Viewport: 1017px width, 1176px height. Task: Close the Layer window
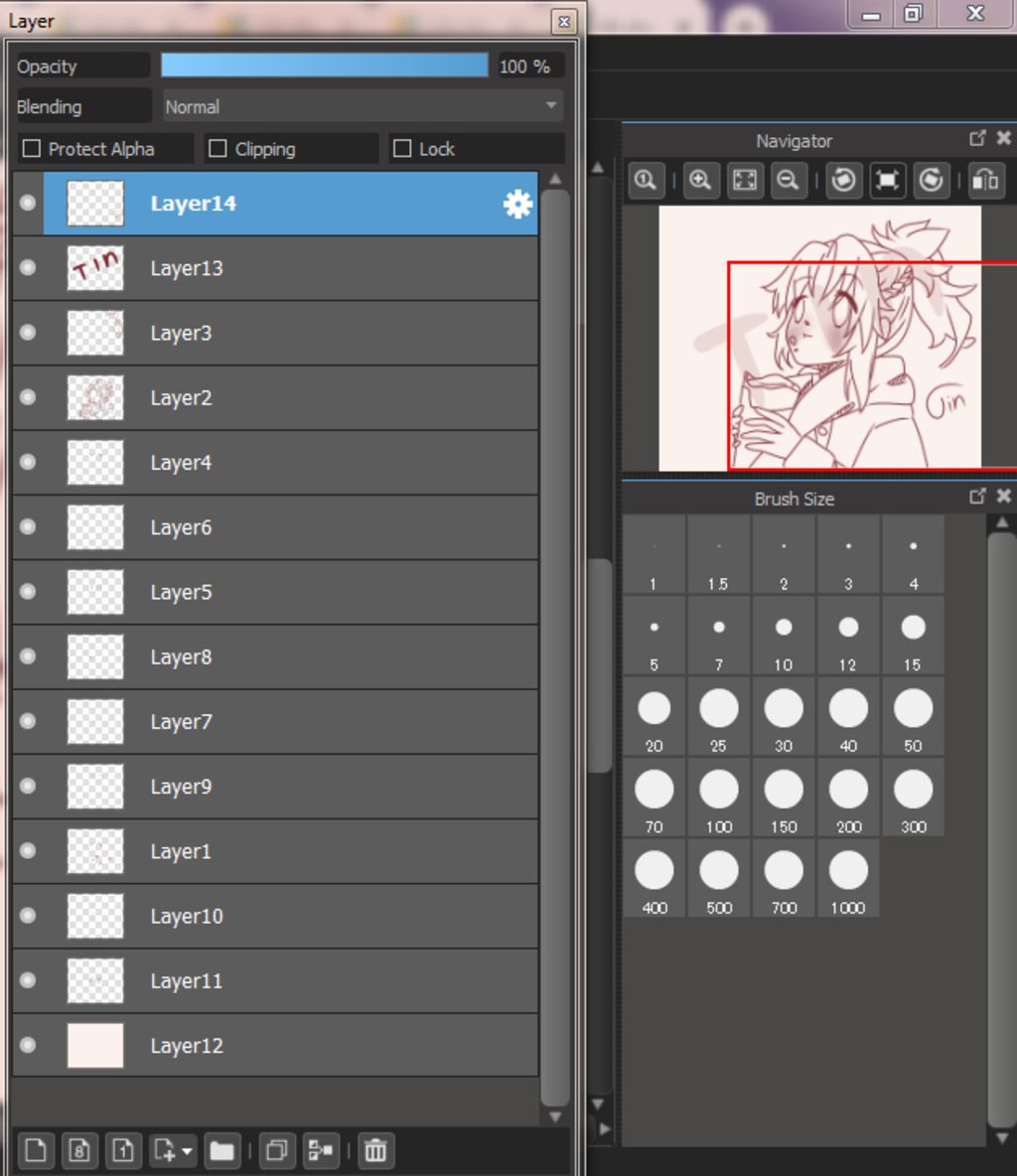click(564, 22)
